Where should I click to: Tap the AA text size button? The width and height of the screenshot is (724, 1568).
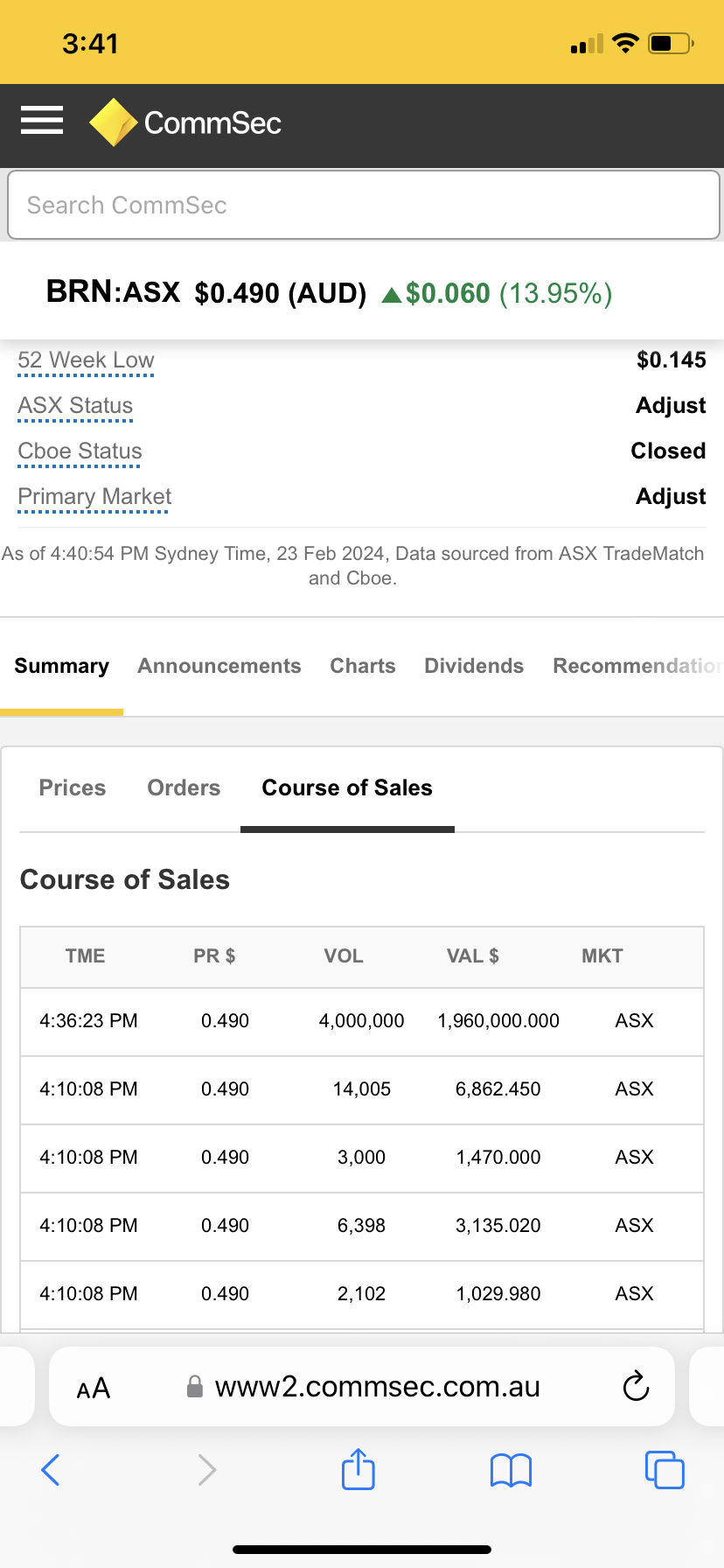94,1388
